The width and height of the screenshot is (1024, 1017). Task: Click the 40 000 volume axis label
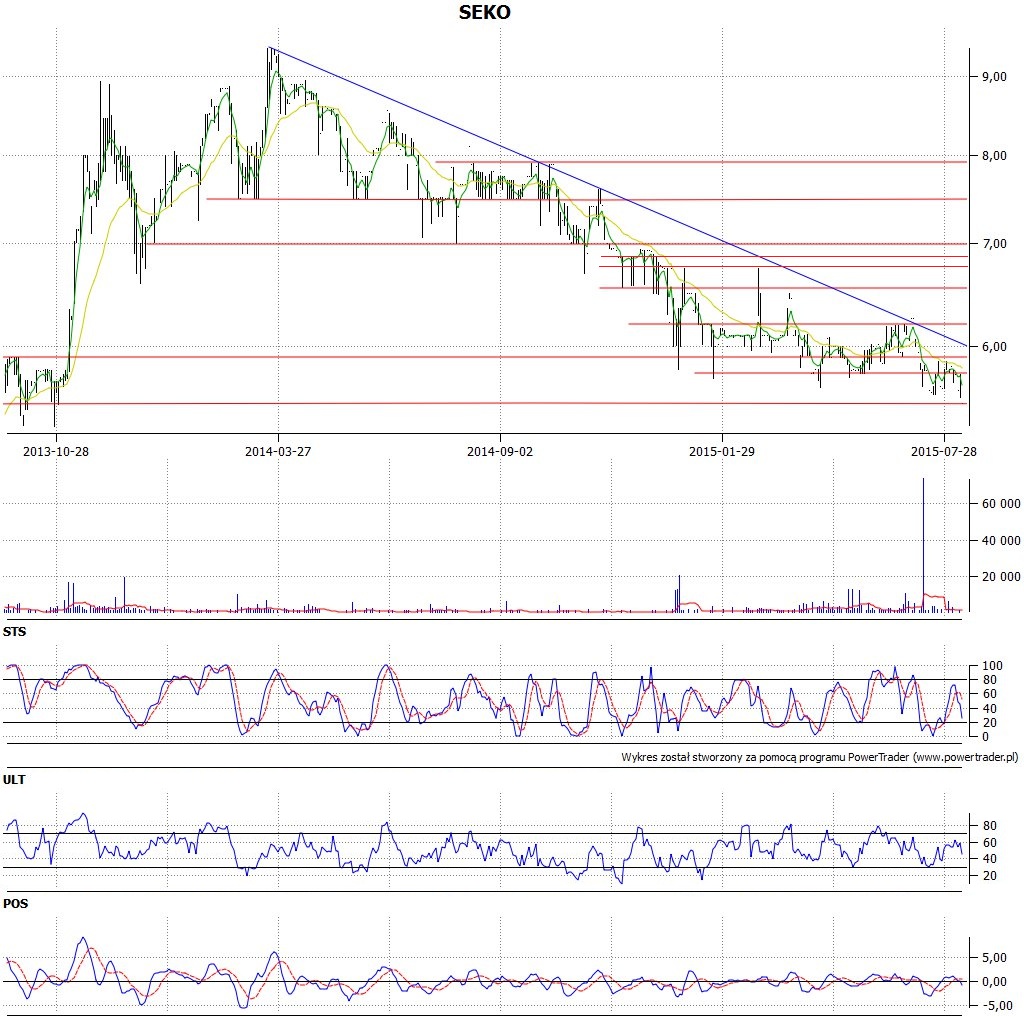tap(1000, 540)
